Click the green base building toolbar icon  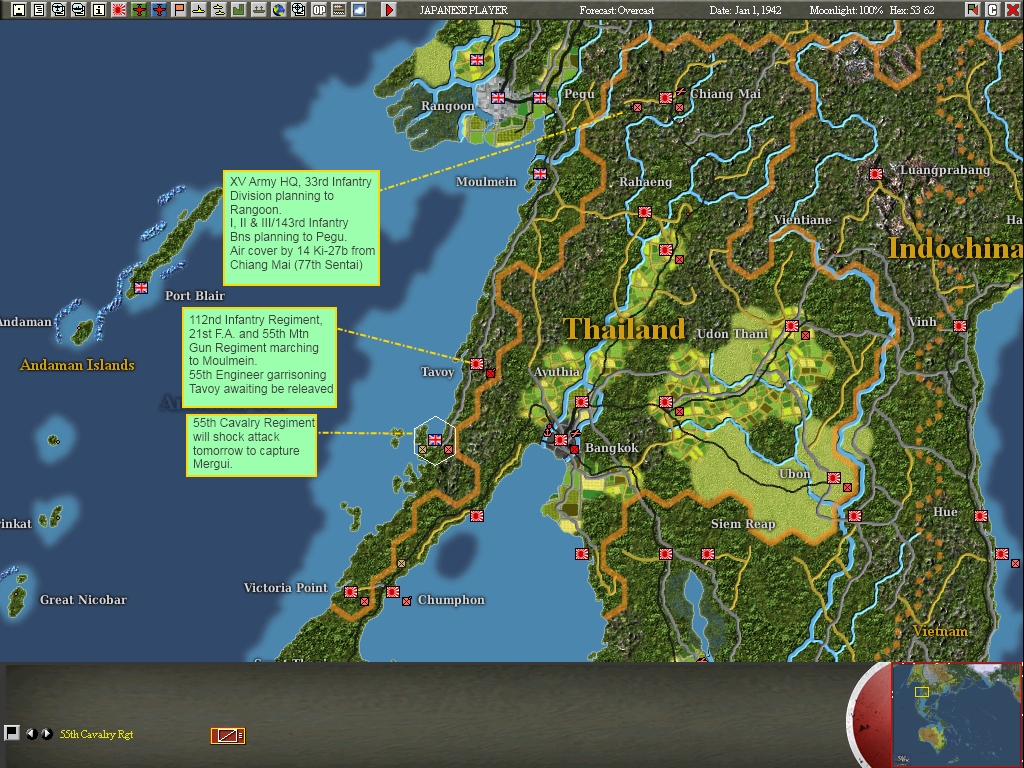pos(238,10)
